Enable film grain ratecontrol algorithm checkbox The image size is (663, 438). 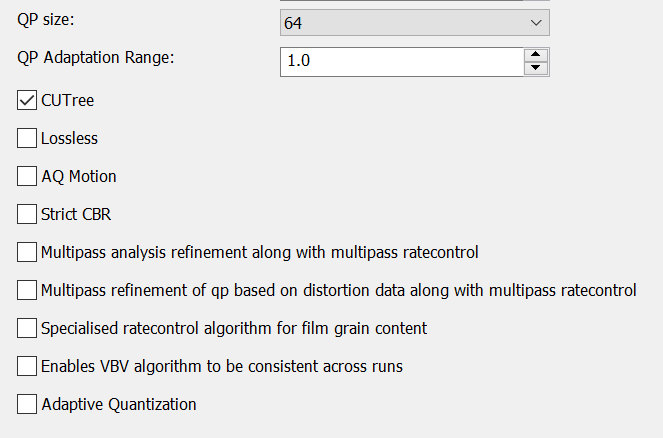coord(27,328)
